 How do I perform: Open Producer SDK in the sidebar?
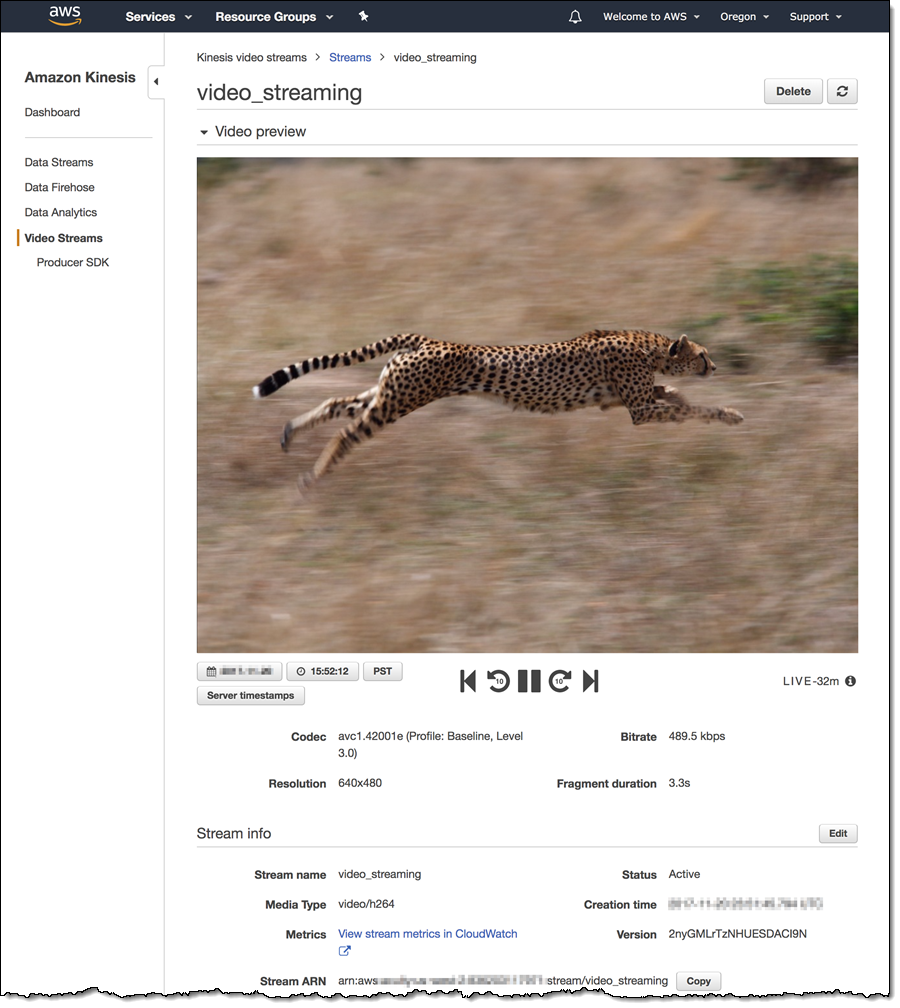coord(73,262)
